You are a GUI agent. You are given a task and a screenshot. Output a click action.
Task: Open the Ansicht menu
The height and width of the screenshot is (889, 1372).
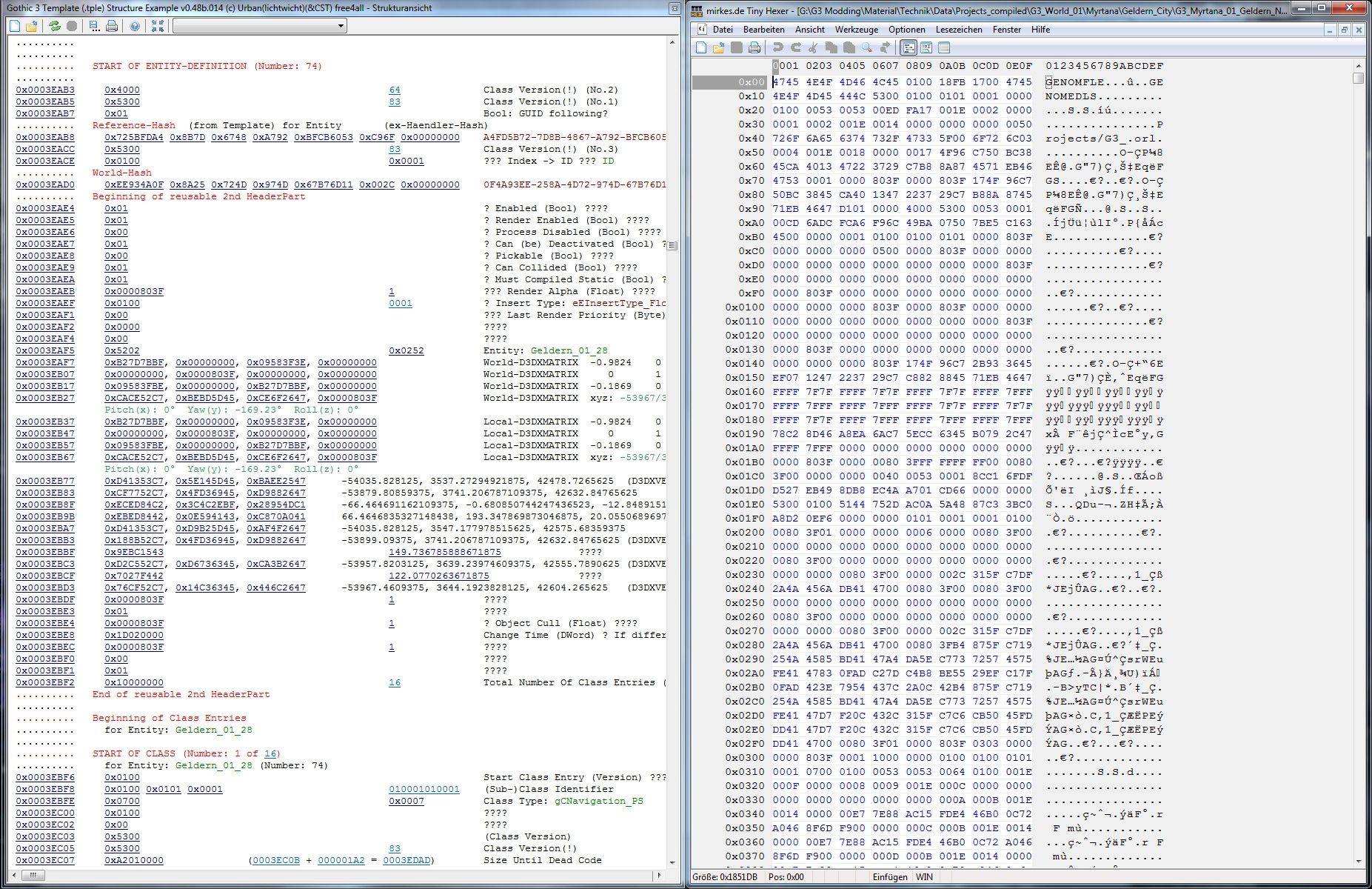pyautogui.click(x=810, y=30)
